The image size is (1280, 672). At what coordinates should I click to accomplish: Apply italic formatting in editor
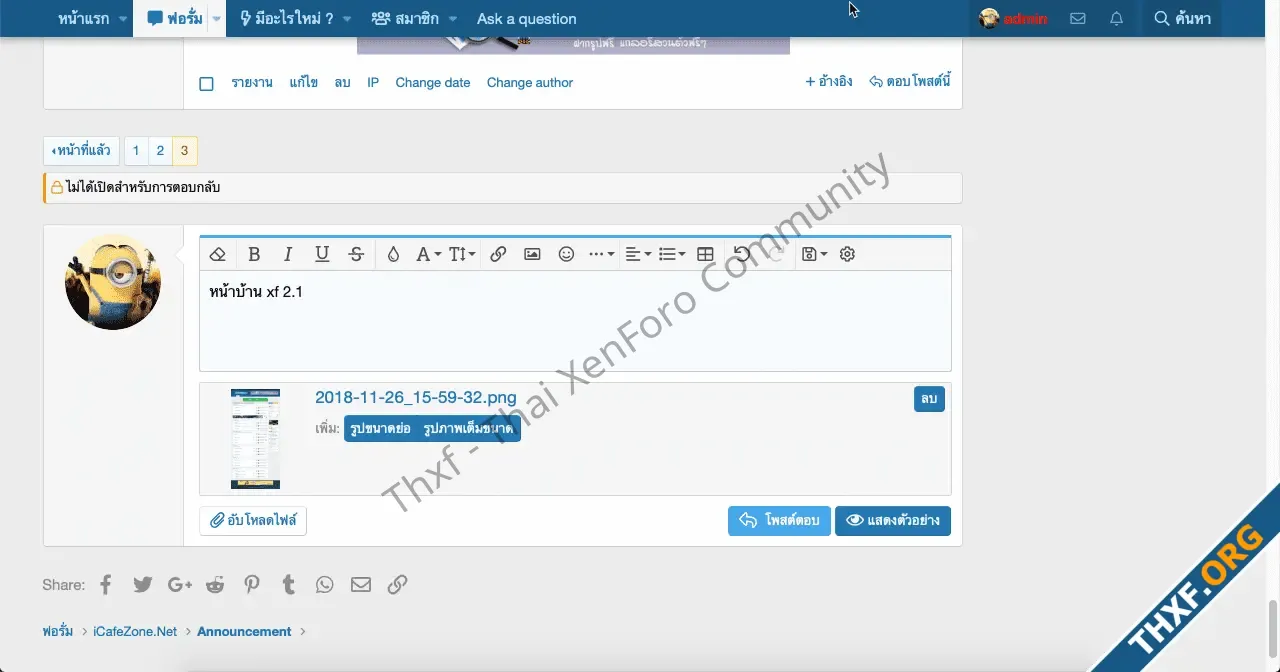[288, 254]
